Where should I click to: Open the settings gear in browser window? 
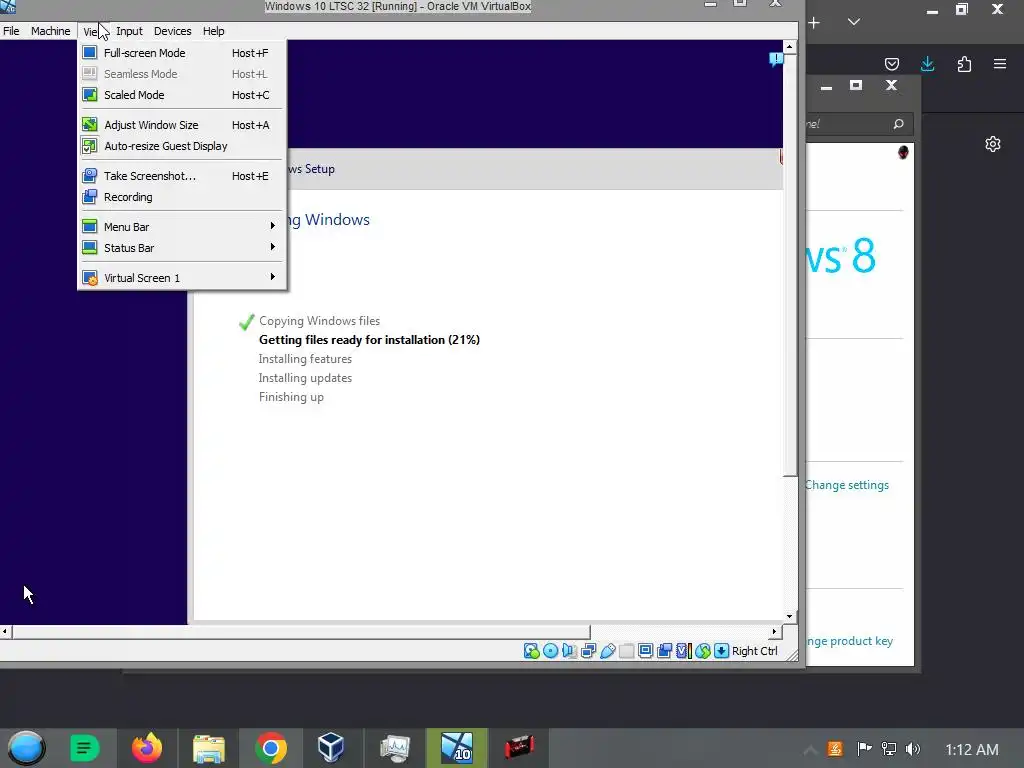tap(993, 144)
